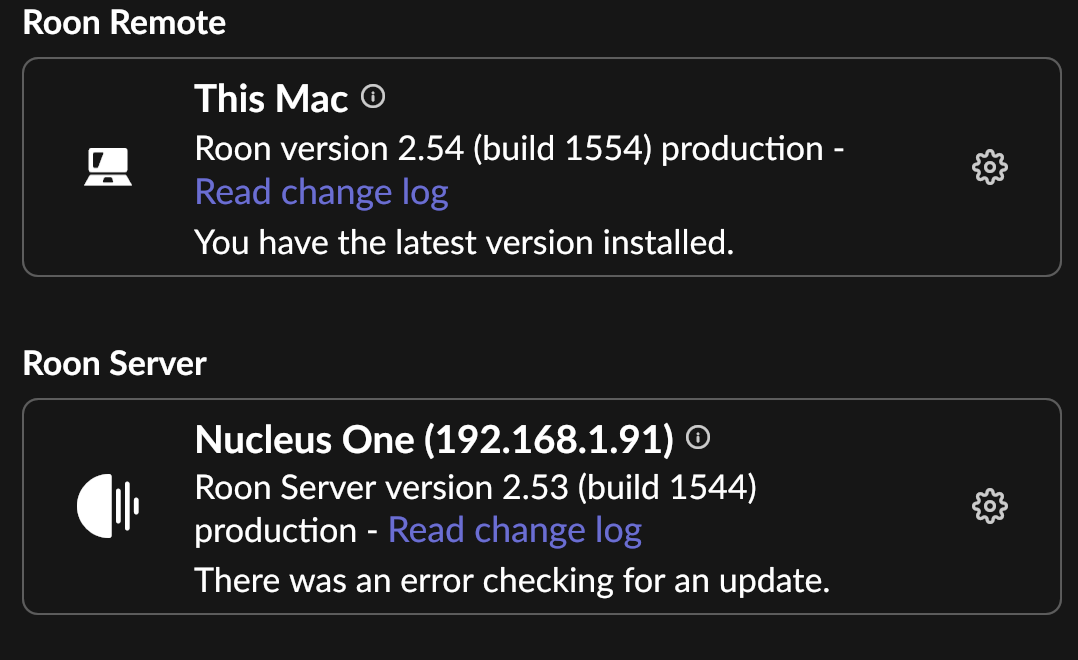Open the info tooltip beside This Mac

pos(374,97)
